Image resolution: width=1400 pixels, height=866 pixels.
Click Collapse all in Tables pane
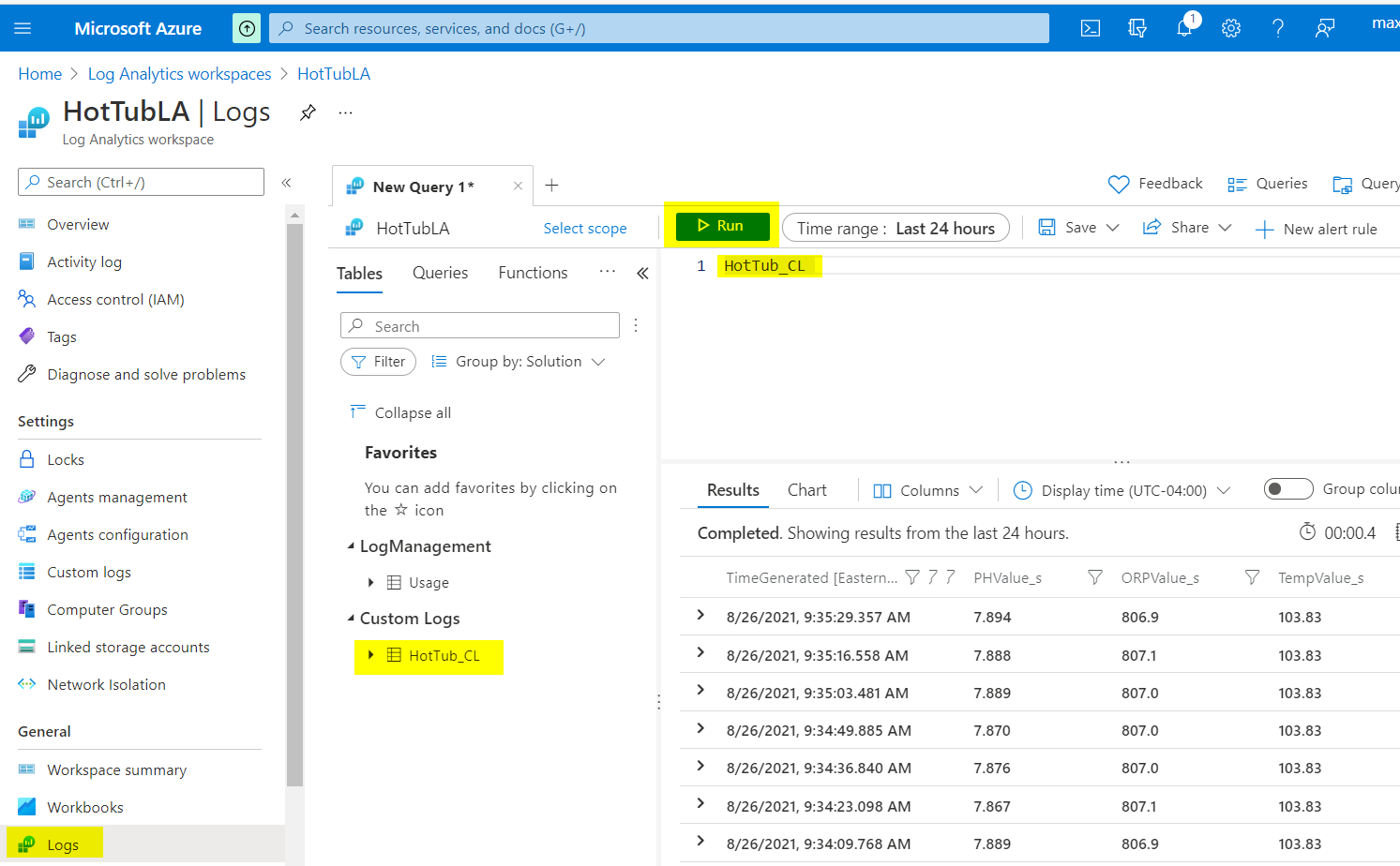(x=400, y=412)
